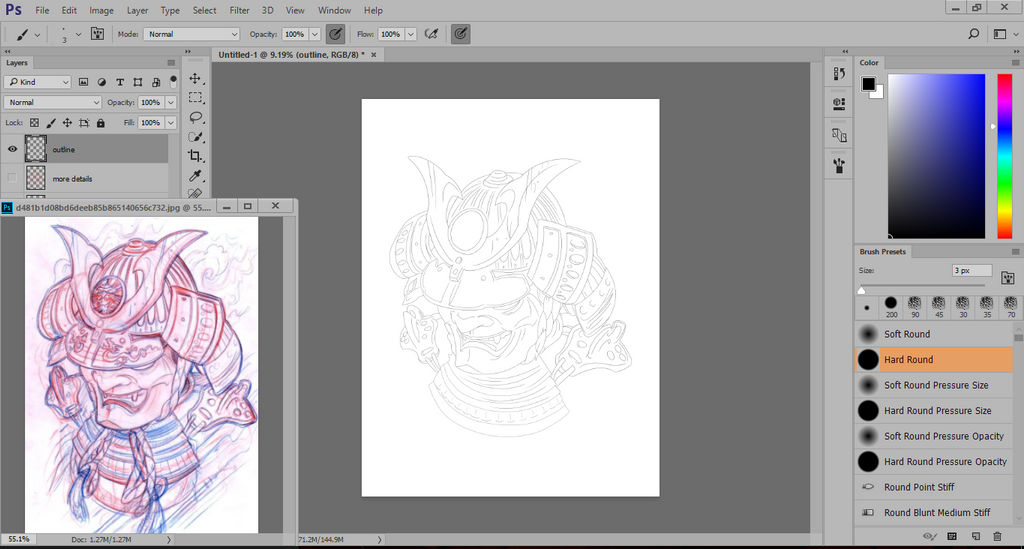Open the Brush tool preset picker
This screenshot has height=549, width=1024.
(x=28, y=34)
